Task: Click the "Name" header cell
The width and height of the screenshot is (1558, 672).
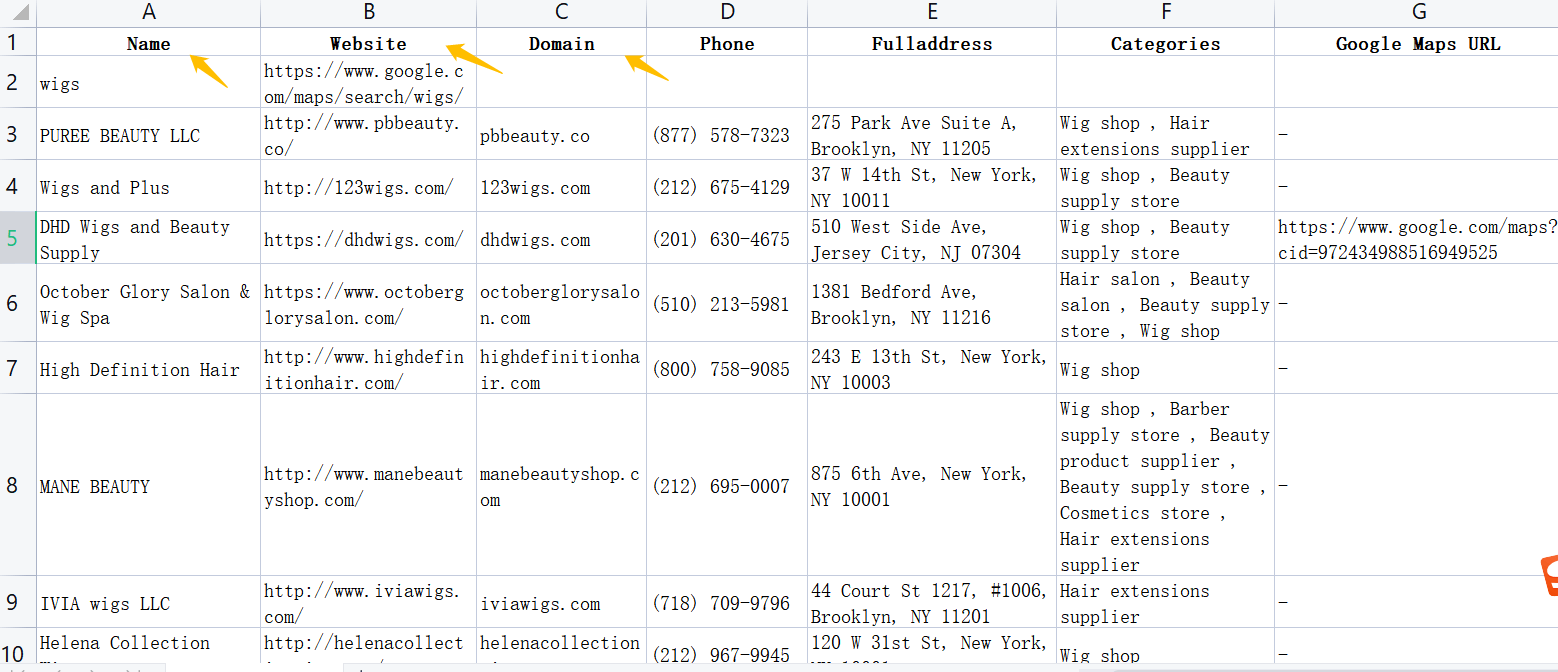Action: (x=149, y=42)
